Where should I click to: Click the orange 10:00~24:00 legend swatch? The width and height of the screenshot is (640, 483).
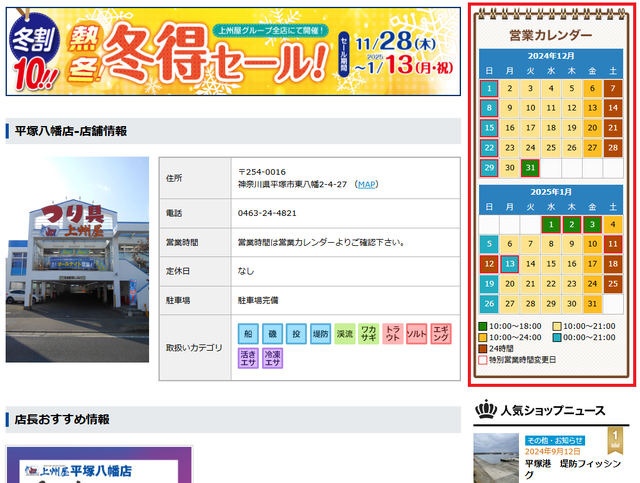coord(482,338)
